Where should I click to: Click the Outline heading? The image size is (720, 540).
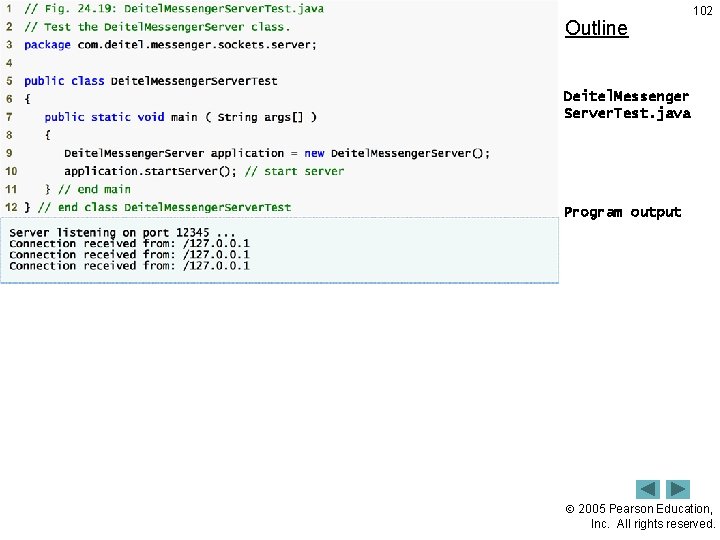pos(596,28)
